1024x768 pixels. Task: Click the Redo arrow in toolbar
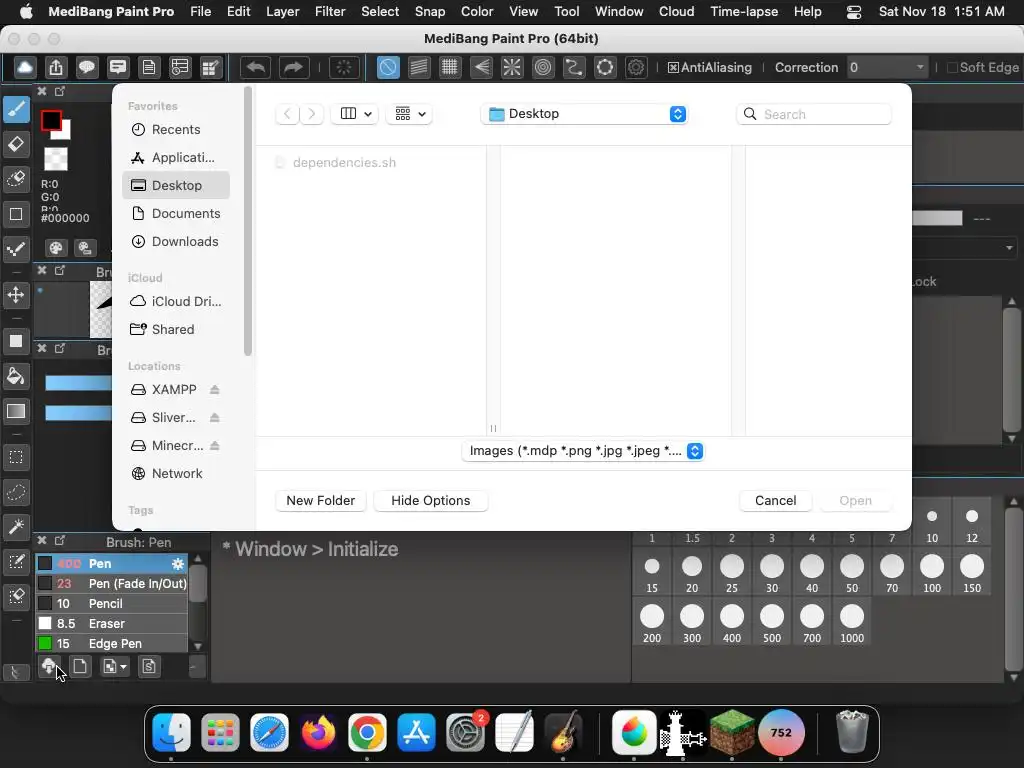pos(293,67)
